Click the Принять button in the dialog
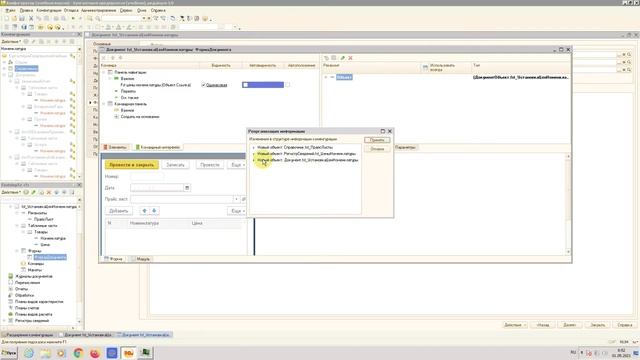 (x=377, y=140)
